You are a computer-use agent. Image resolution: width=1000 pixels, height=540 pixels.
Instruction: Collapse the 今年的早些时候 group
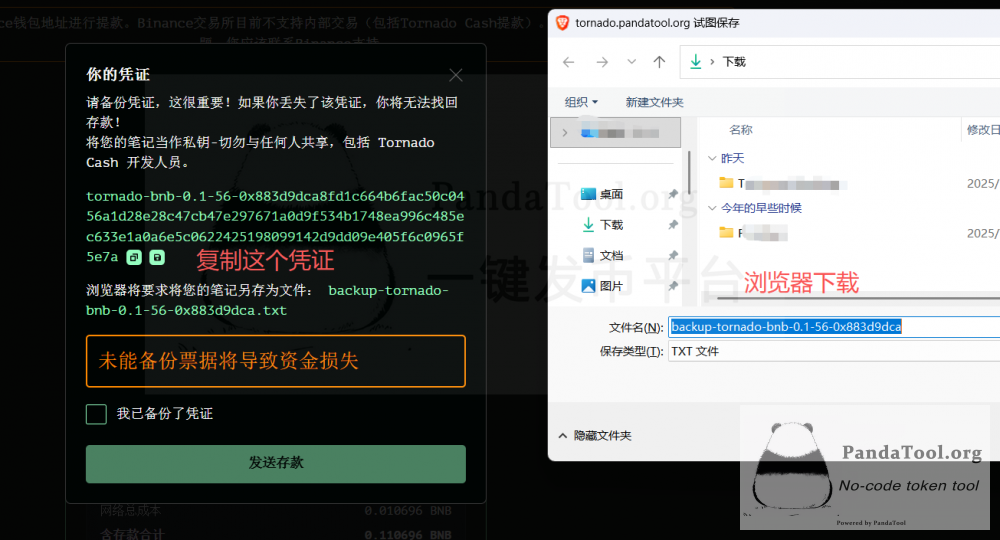coord(712,208)
